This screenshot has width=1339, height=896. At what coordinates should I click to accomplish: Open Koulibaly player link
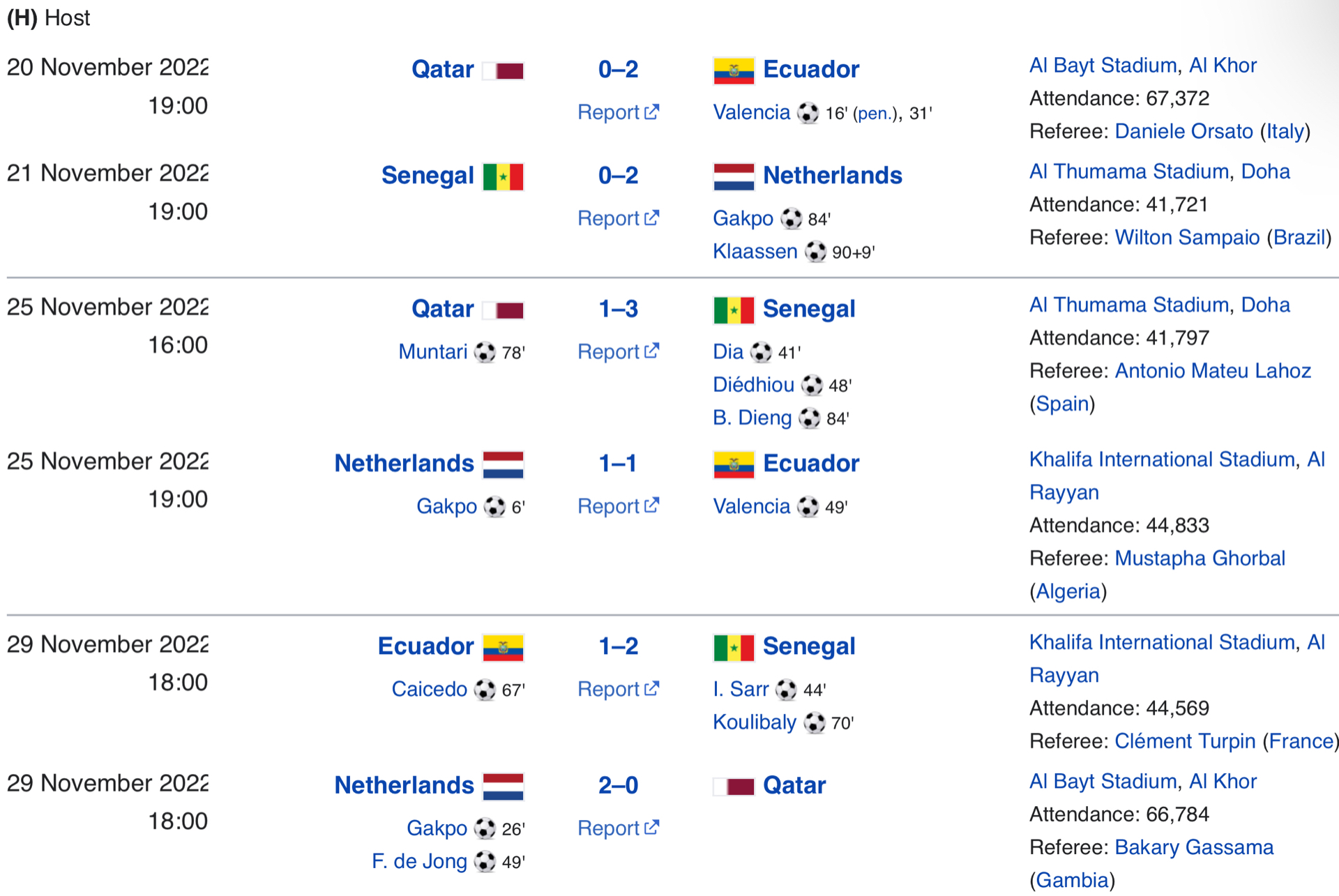pyautogui.click(x=754, y=722)
